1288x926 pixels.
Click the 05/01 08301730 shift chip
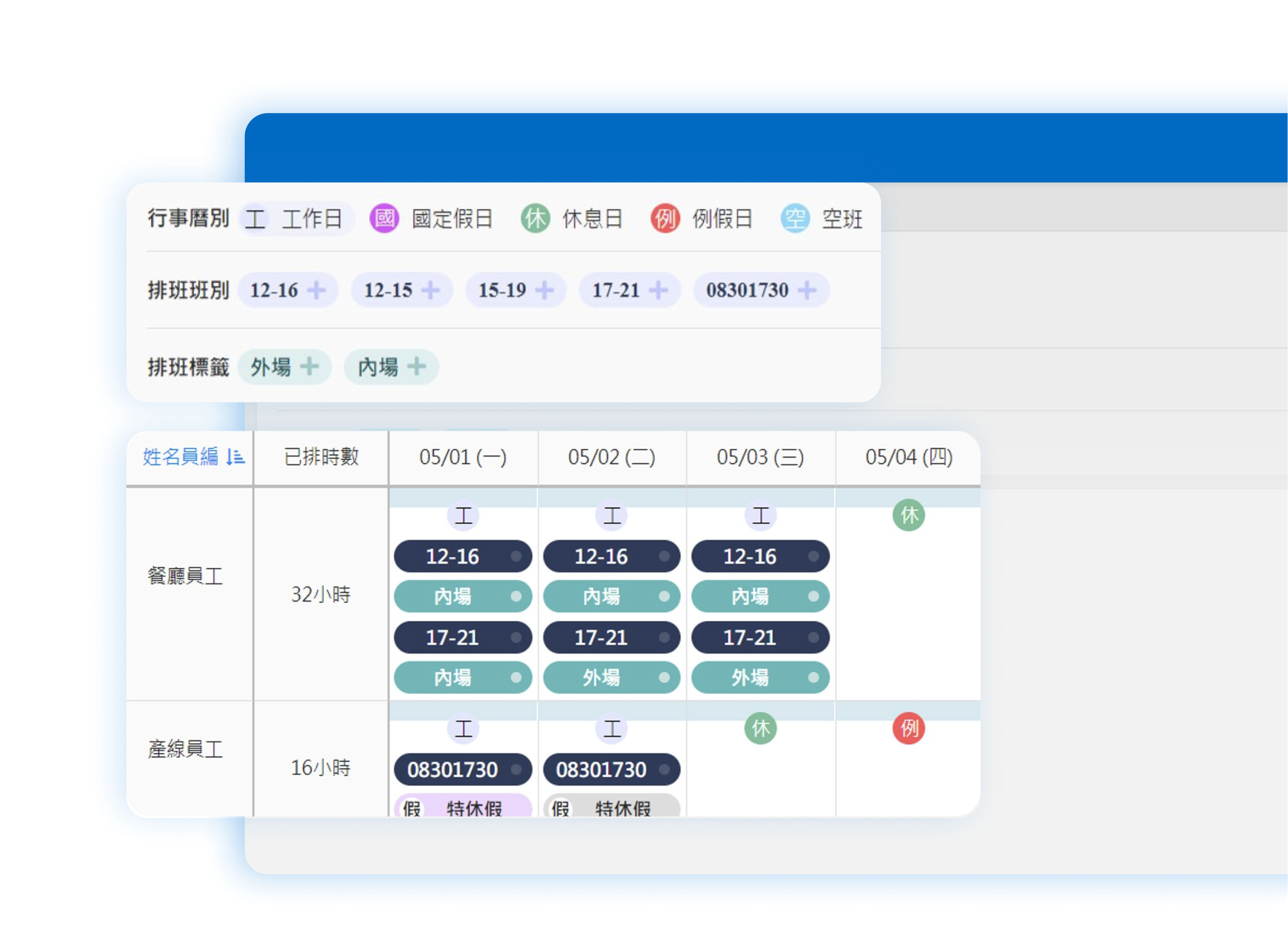click(x=463, y=770)
